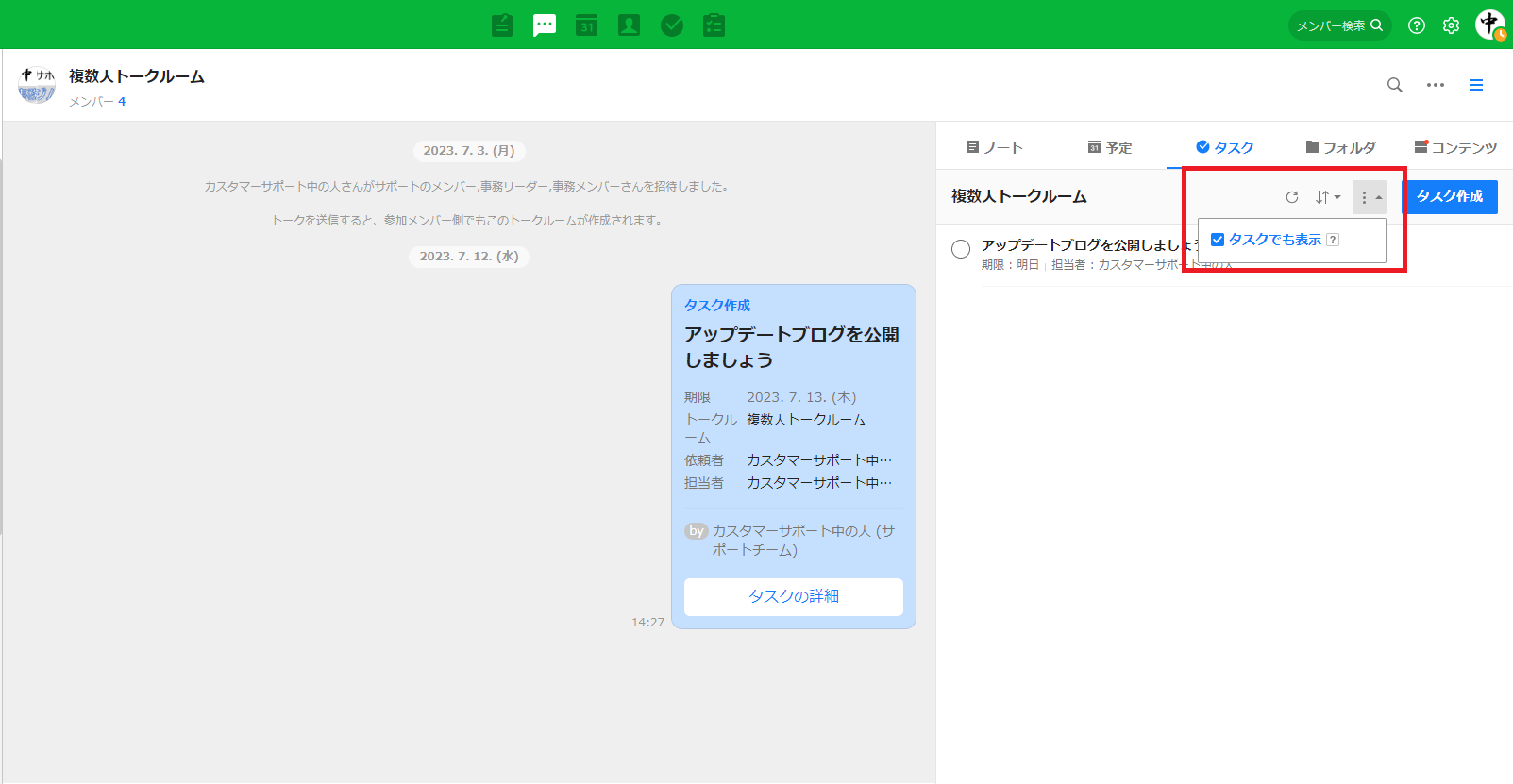Open the sort order dropdown in task panel
The image size is (1513, 784).
[1327, 197]
